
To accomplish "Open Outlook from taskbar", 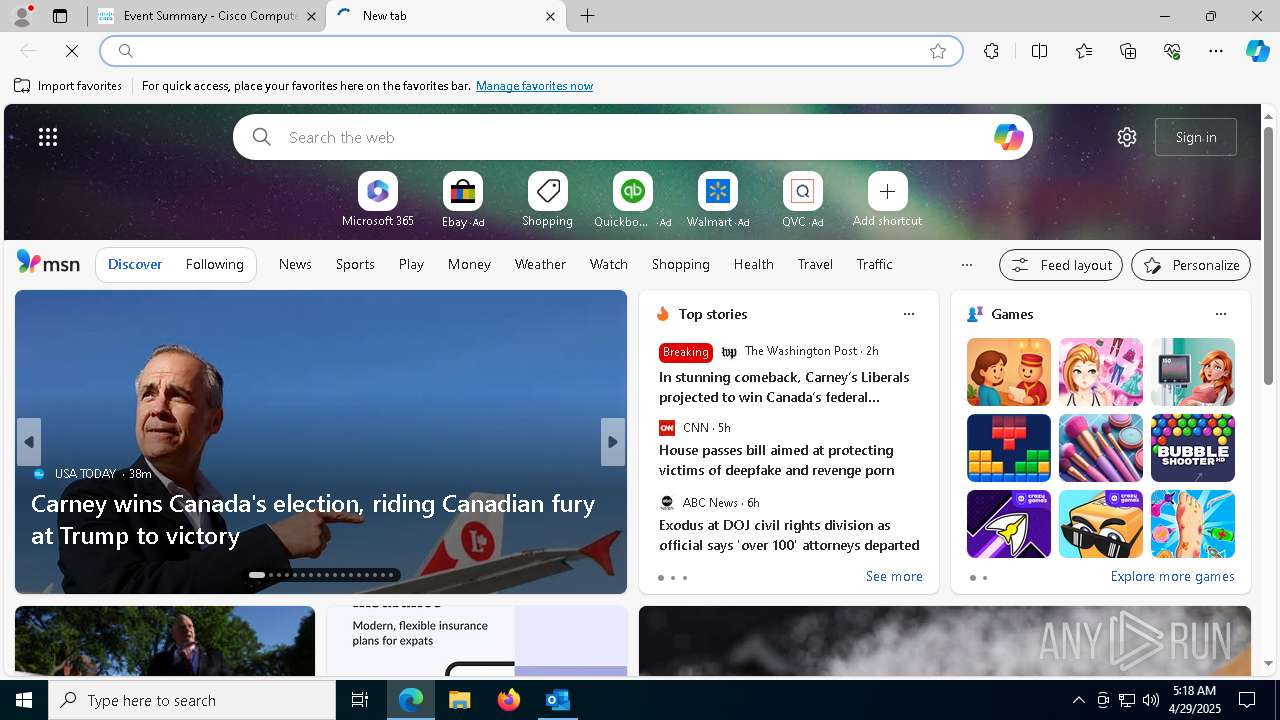I will point(557,700).
